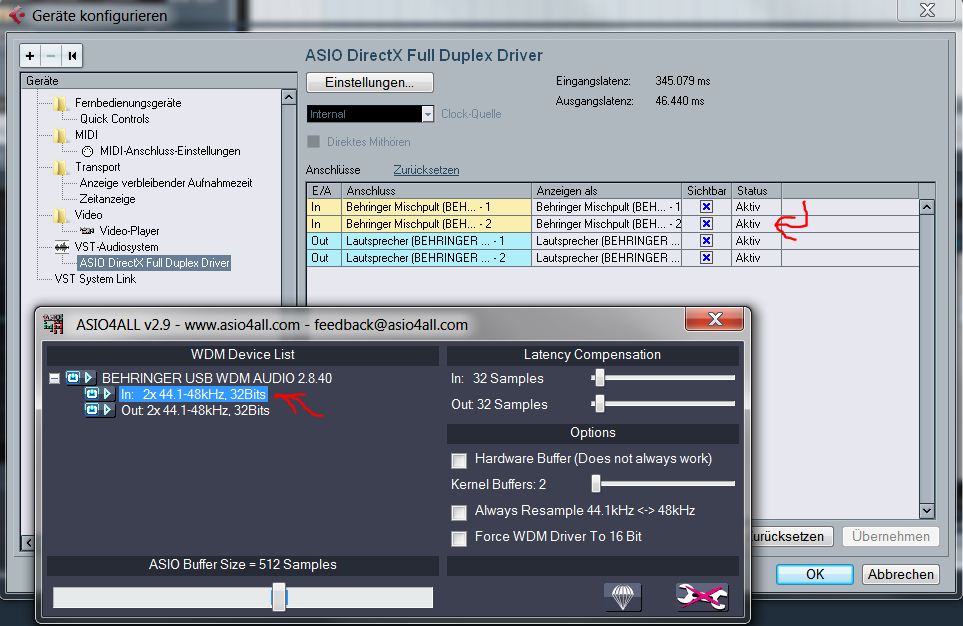
Task: Click the plus add device button
Action: tap(30, 56)
